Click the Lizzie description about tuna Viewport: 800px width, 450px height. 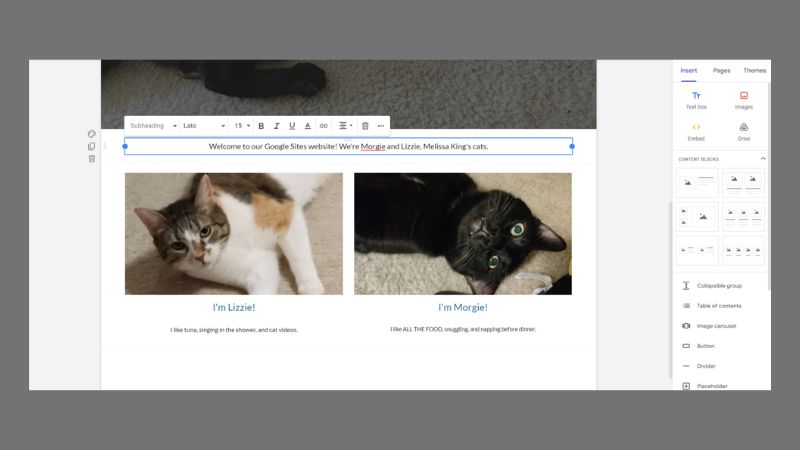click(x=234, y=330)
